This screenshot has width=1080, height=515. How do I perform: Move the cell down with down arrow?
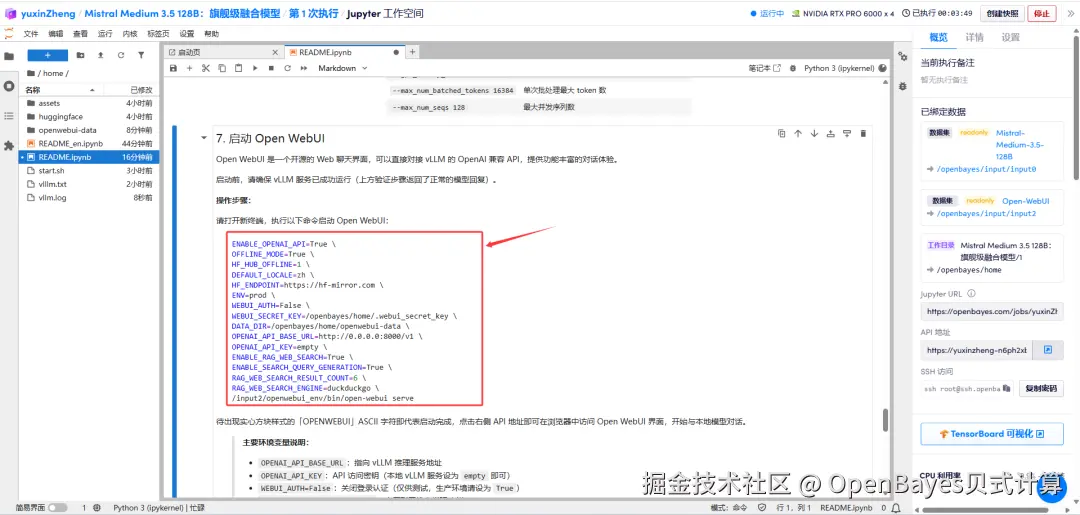tap(814, 134)
